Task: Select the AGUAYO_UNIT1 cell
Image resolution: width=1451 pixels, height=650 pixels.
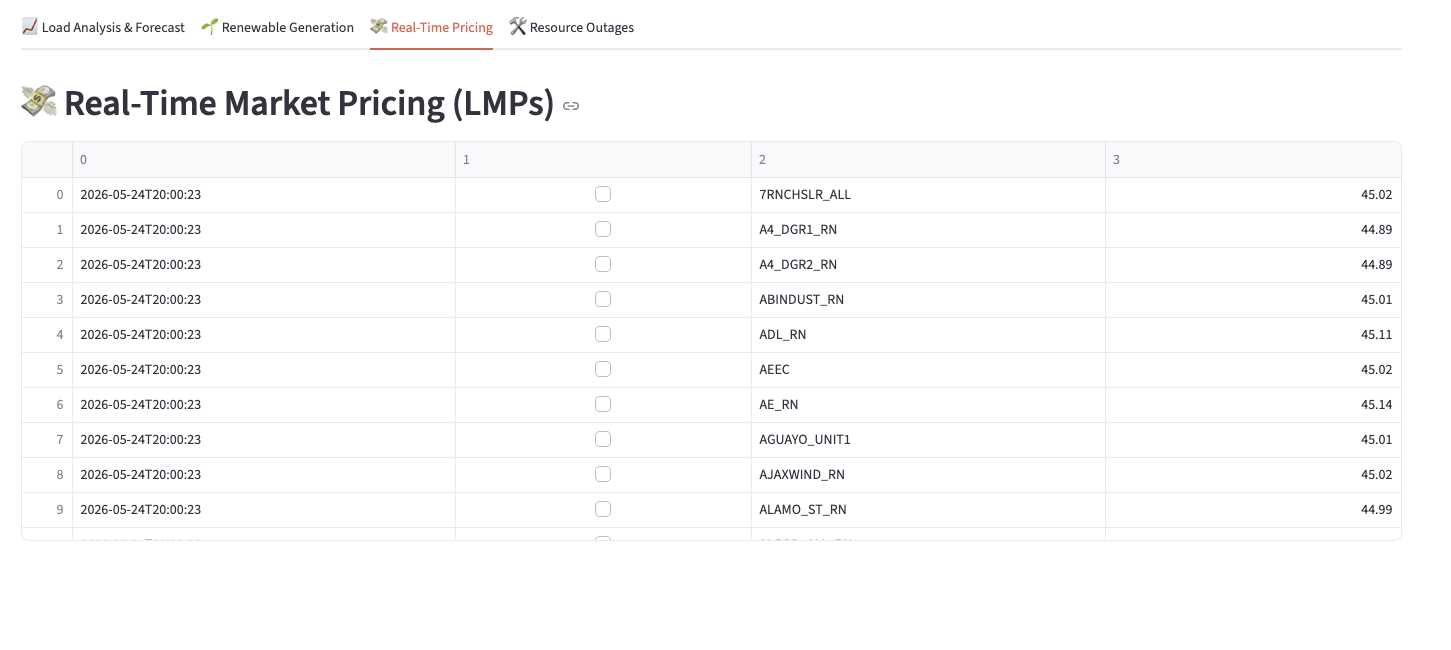Action: 928,440
